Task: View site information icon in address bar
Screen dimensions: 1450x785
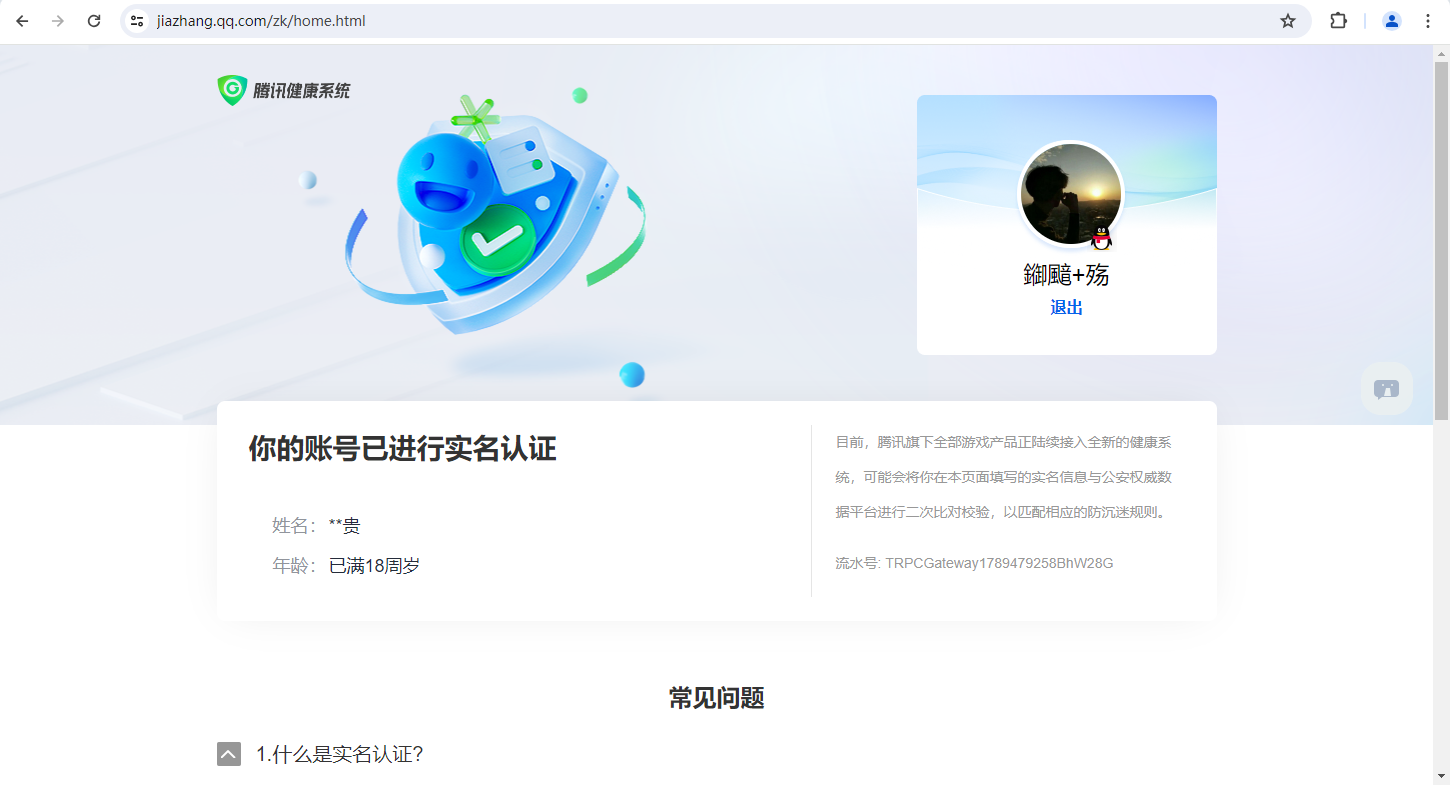Action: 138,21
